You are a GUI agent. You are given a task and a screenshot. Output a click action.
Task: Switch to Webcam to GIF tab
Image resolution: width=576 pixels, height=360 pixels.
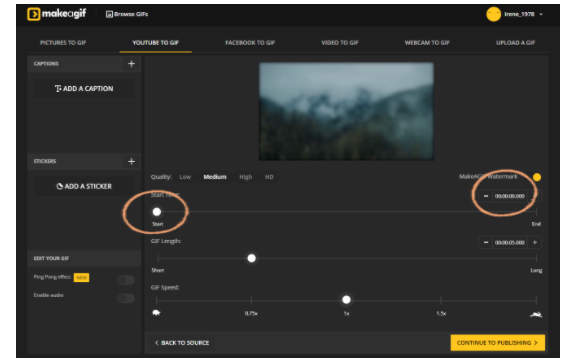click(x=427, y=43)
